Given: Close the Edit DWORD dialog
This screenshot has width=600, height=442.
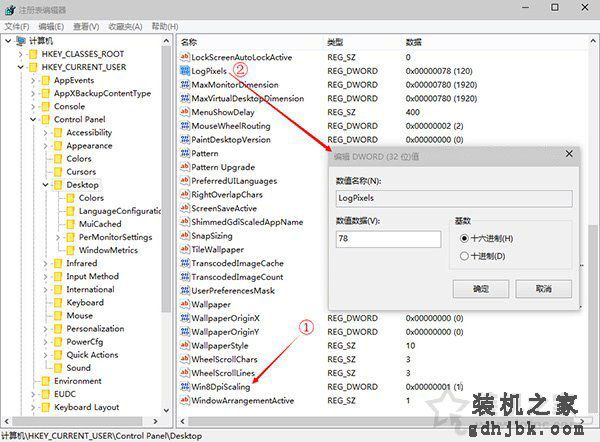Looking at the screenshot, I should coord(569,154).
